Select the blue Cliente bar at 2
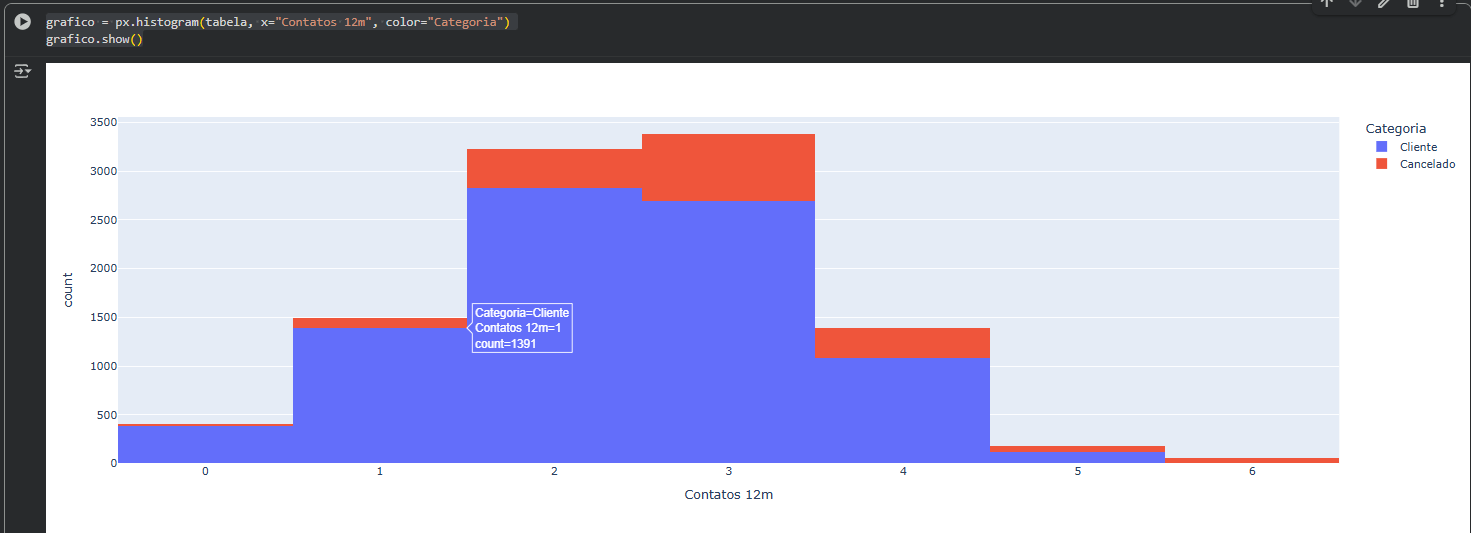Screen dimensions: 1471x533 [555, 325]
